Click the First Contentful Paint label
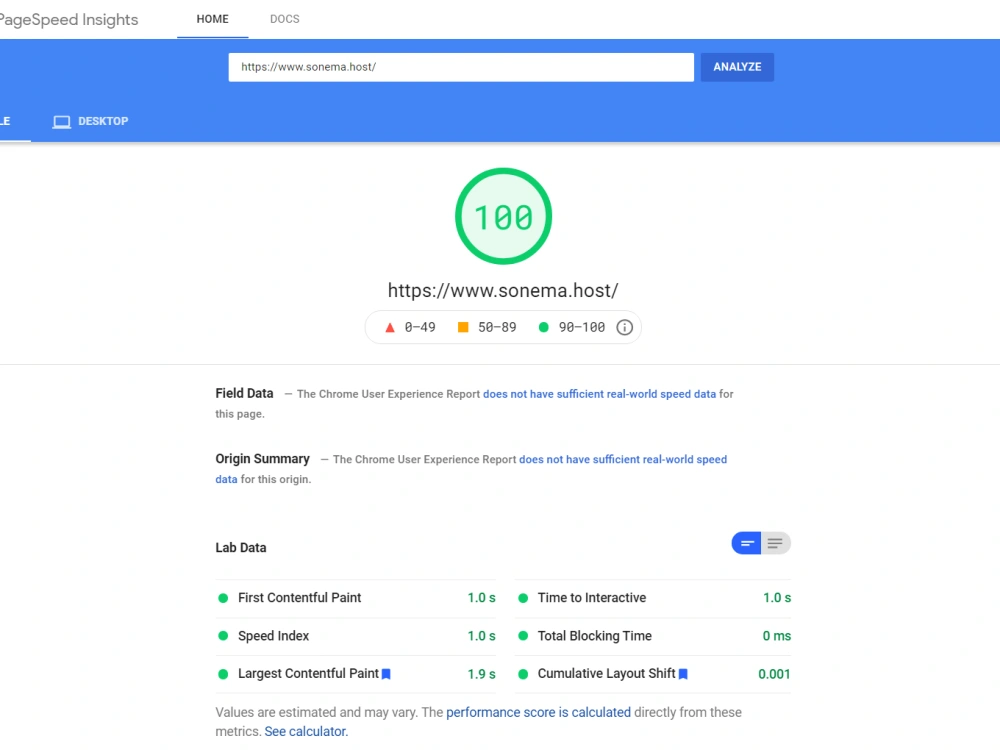The height and width of the screenshot is (750, 1000). click(299, 598)
